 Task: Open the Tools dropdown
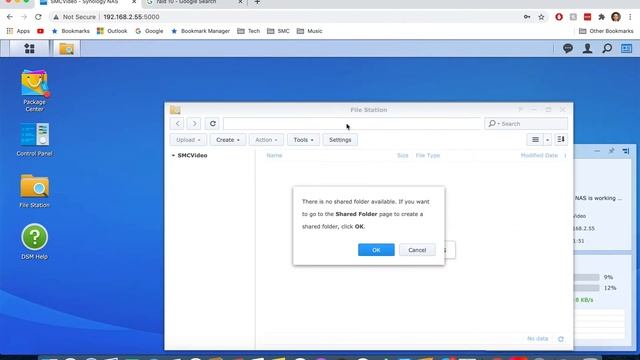(303, 140)
